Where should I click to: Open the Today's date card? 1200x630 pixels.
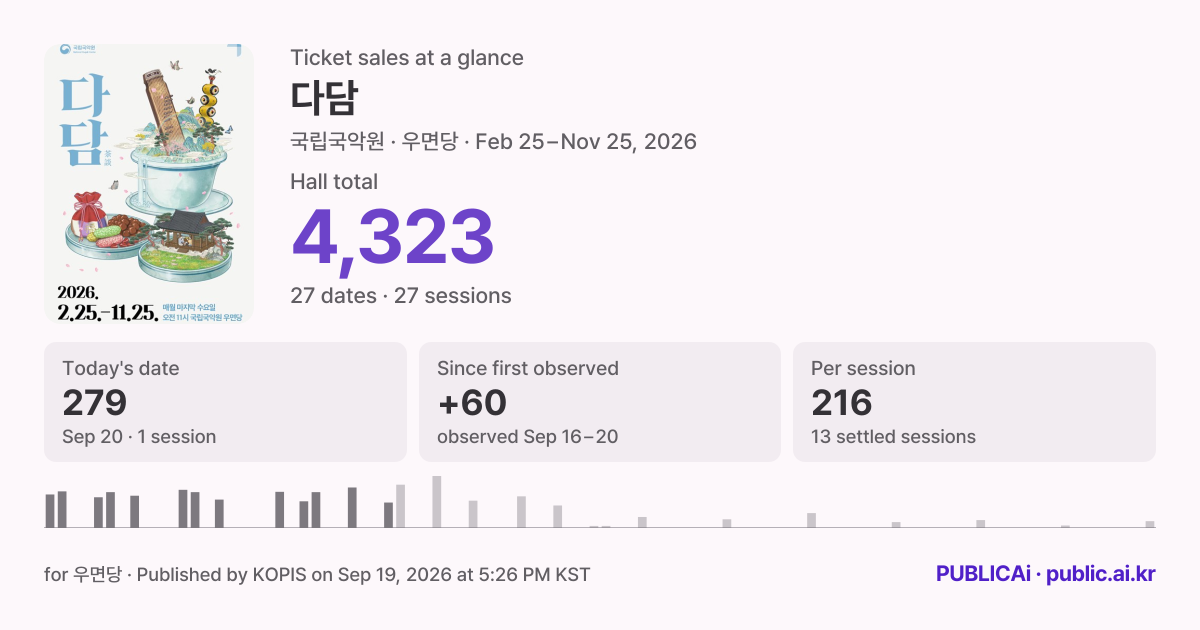(225, 402)
